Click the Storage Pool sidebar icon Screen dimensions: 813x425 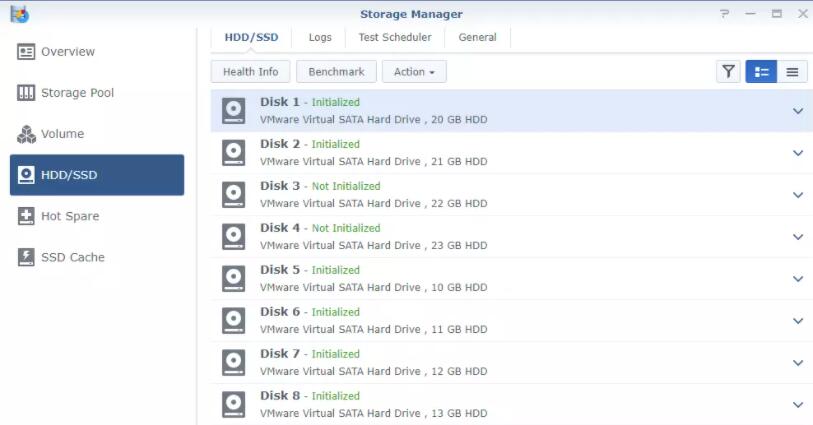[x=26, y=93]
